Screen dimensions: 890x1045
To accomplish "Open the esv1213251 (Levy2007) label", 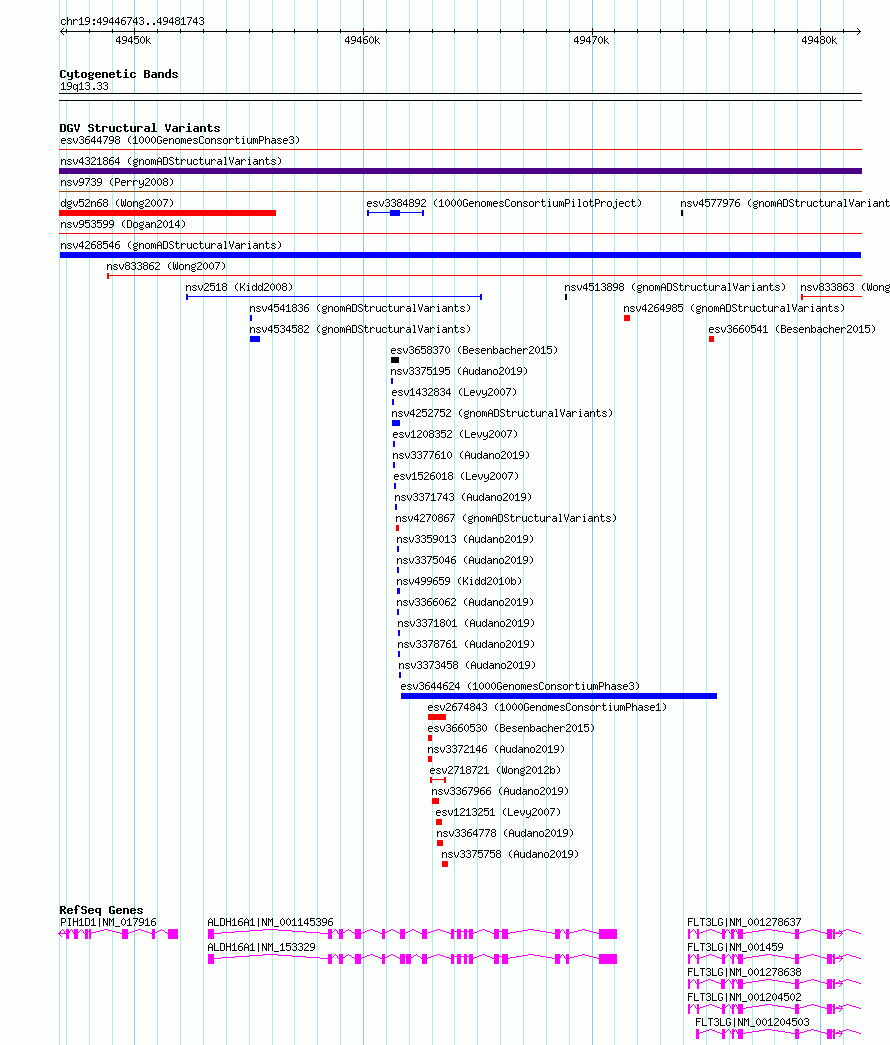I will coord(498,812).
